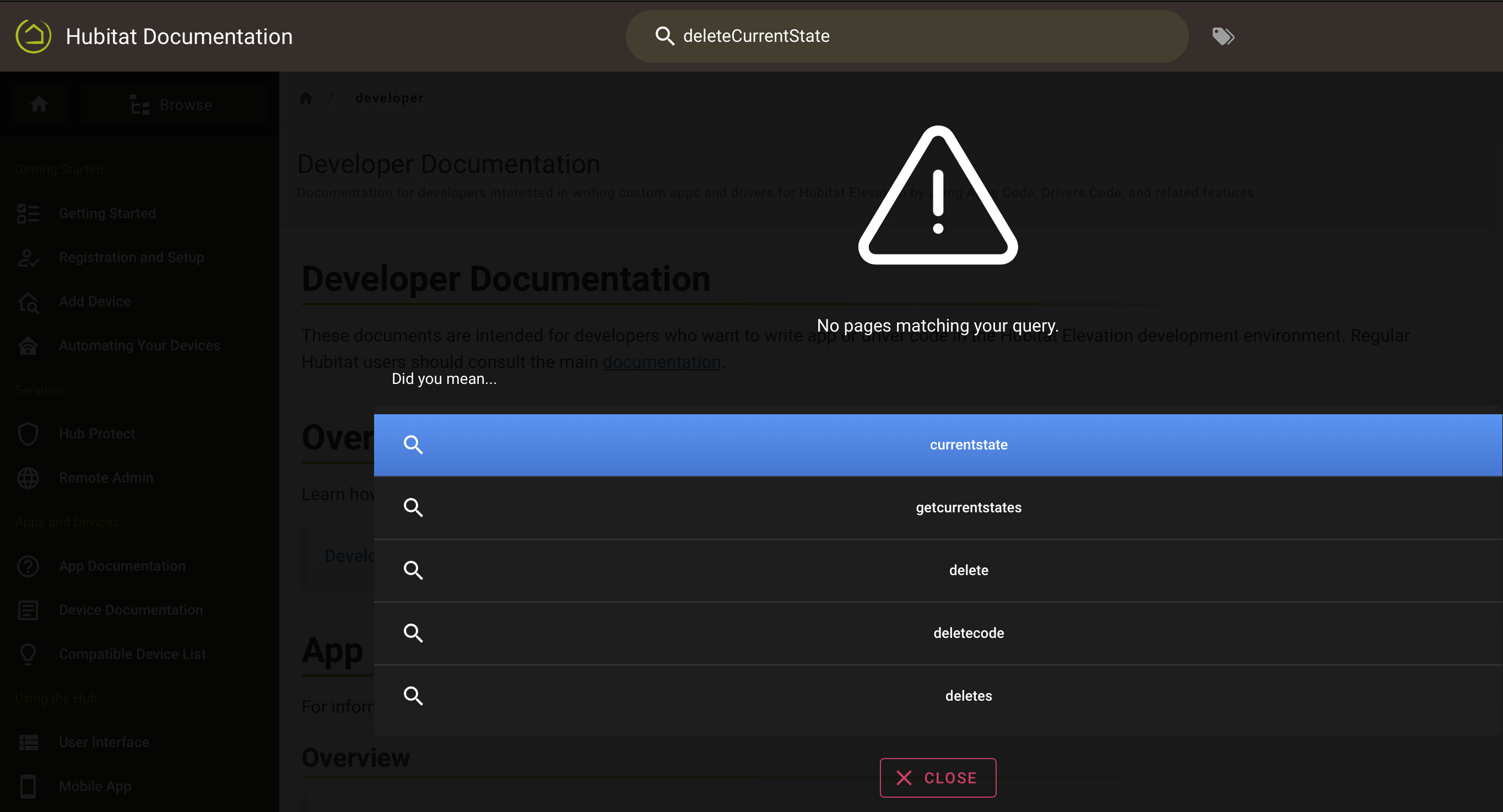Open Compatible Device List entry
The height and width of the screenshot is (812, 1503).
tap(132, 654)
